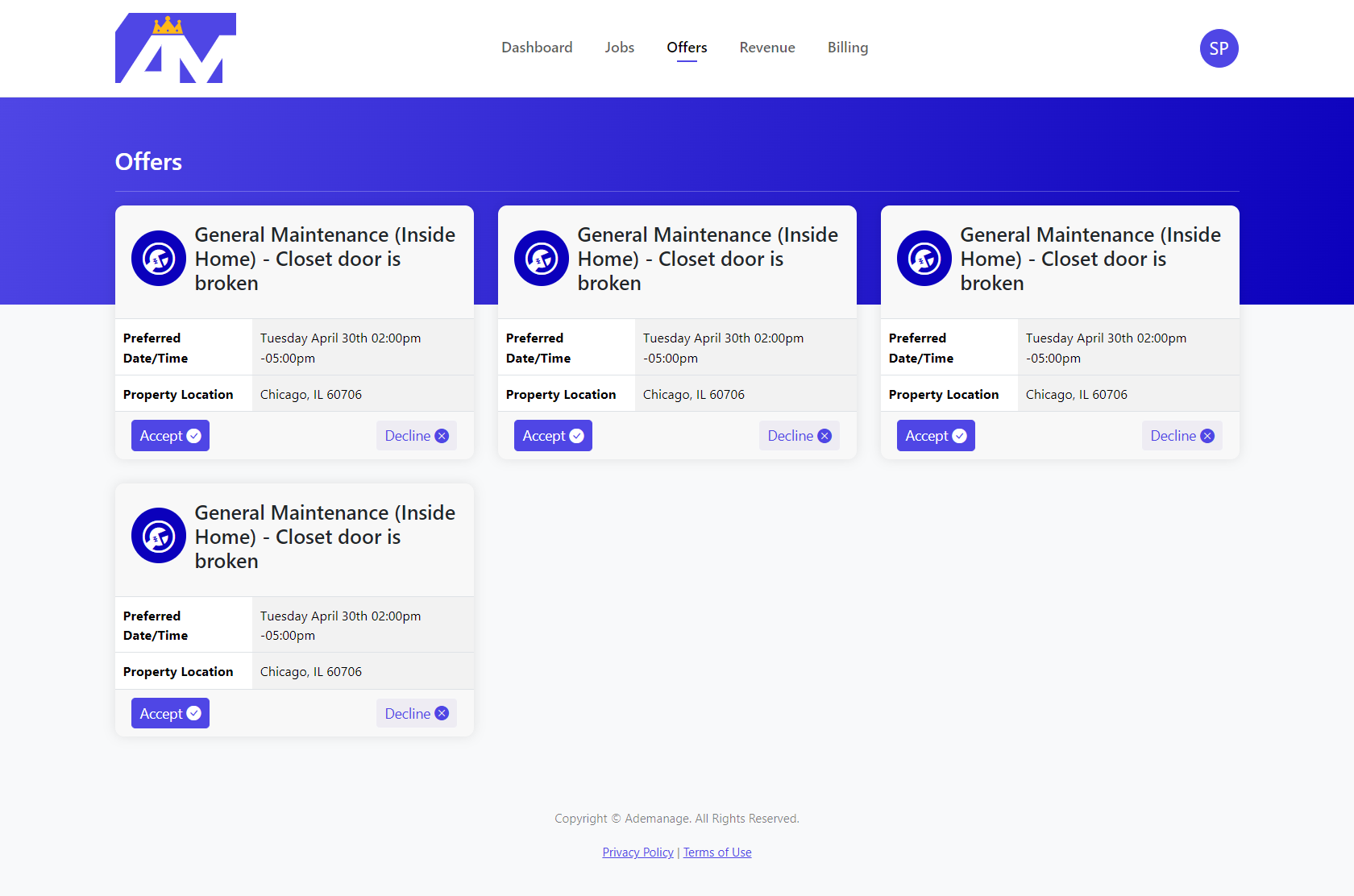Viewport: 1354px width, 896px height.
Task: Open the SP user avatar menu
Action: point(1219,48)
